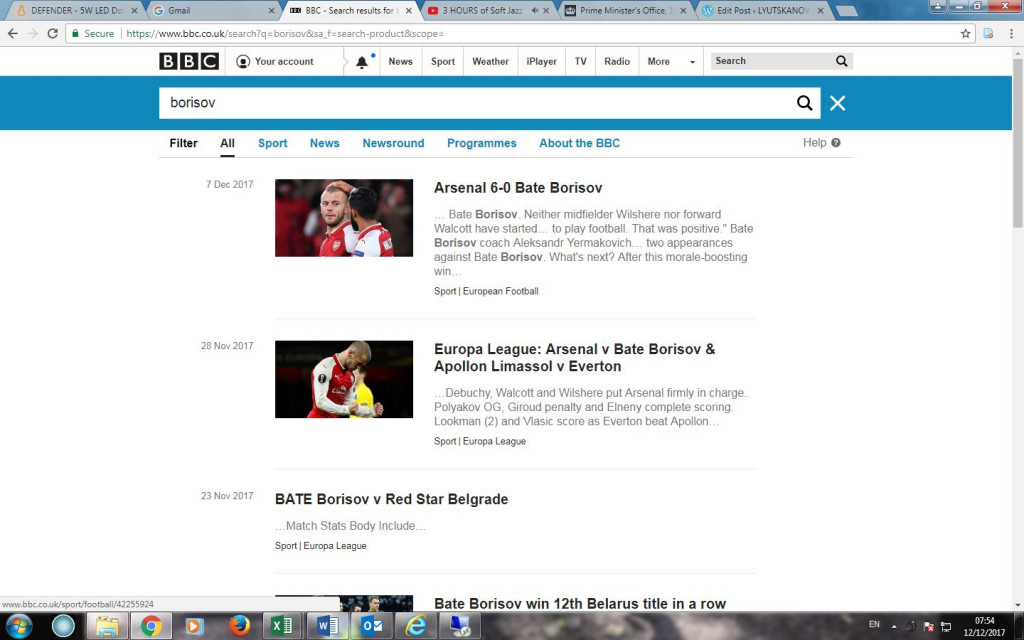The image size is (1024, 640).
Task: Open Excel from the taskbar
Action: tap(281, 626)
